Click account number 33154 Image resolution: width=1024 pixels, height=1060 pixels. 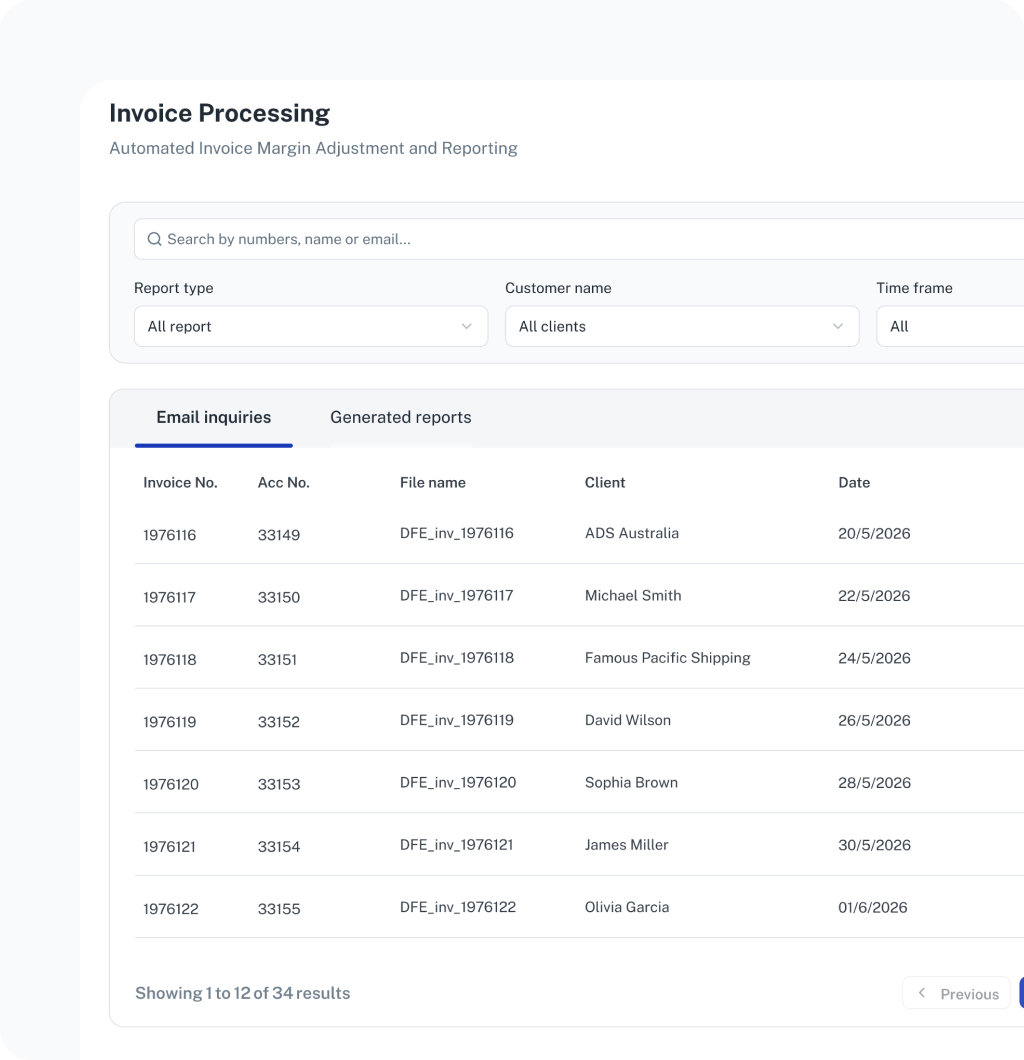(279, 846)
